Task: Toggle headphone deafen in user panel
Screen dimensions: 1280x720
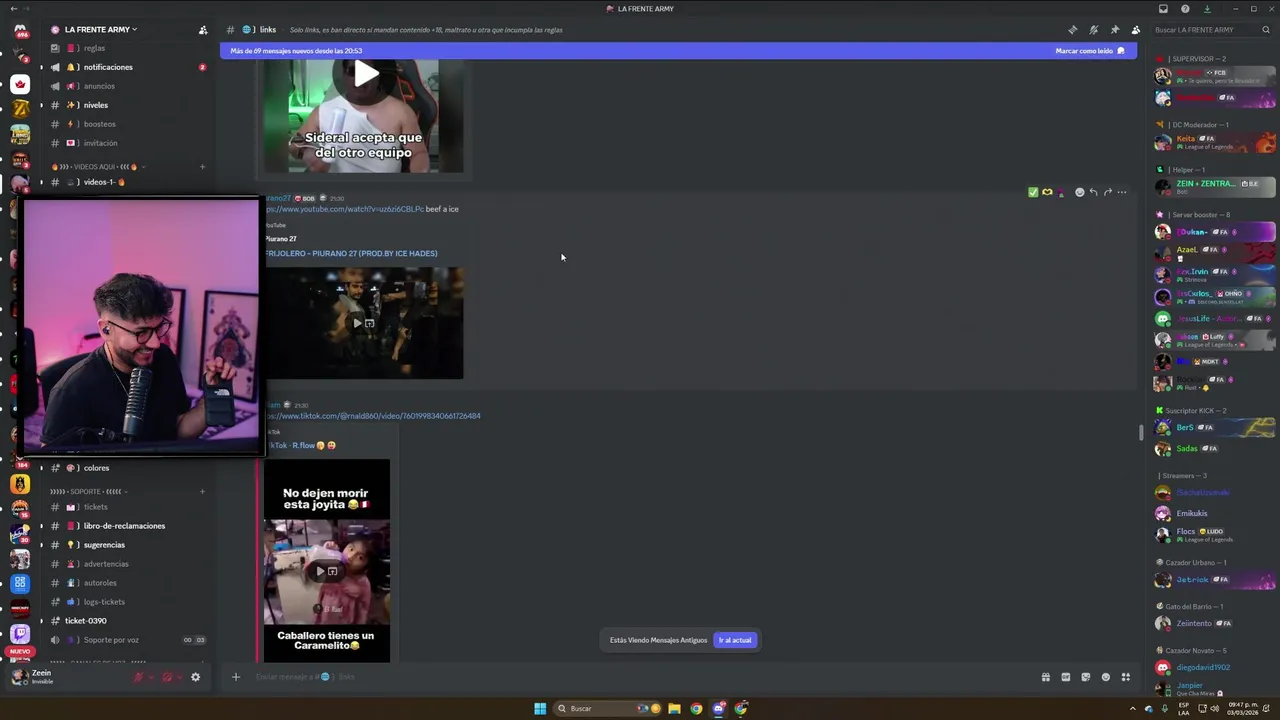Action: [x=167, y=677]
